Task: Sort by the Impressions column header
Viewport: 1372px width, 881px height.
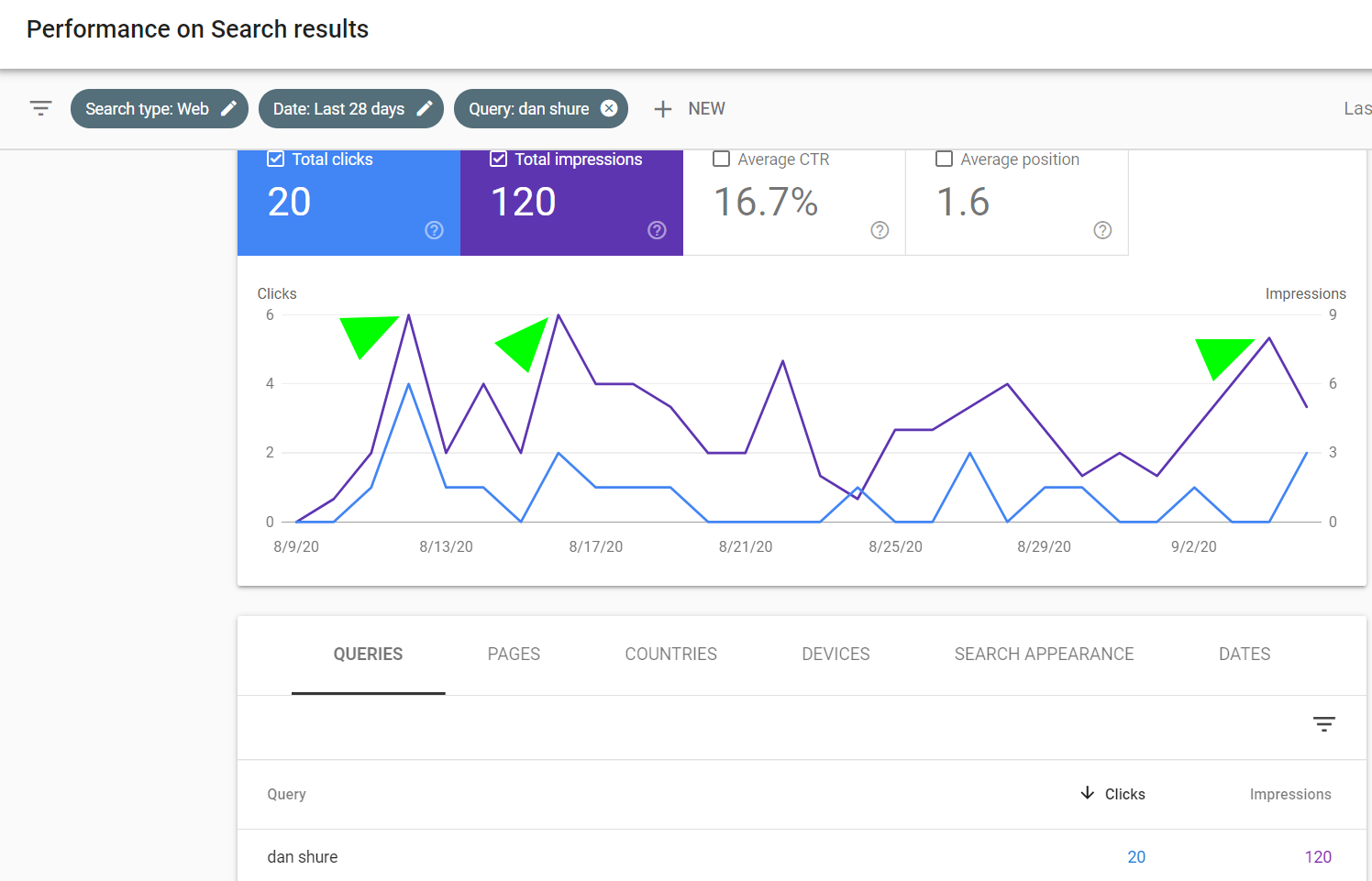Action: [1290, 794]
